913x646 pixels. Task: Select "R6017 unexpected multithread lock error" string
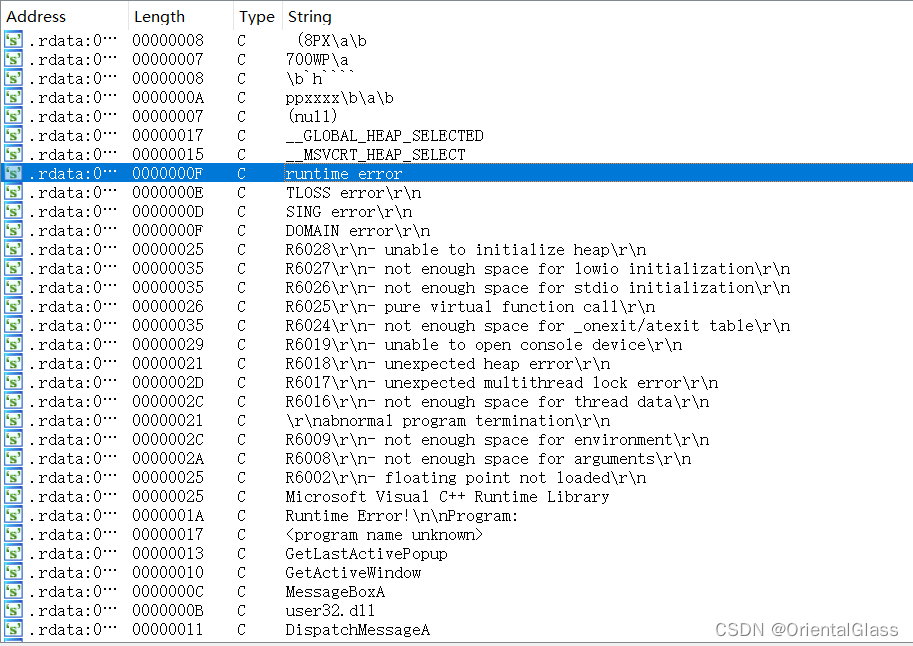point(502,383)
